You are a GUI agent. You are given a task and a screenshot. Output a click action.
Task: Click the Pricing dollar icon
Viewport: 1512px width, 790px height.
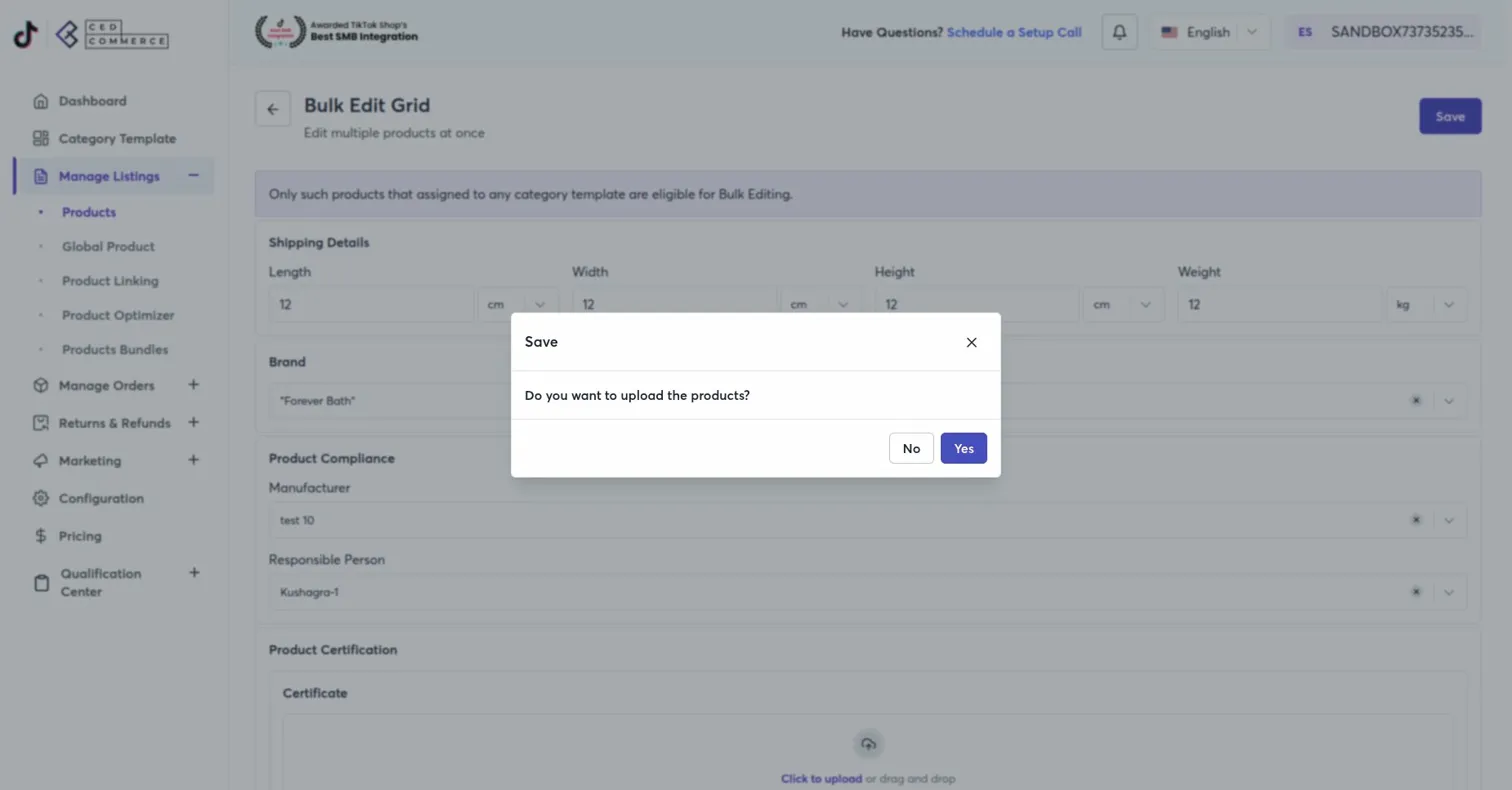click(40, 536)
